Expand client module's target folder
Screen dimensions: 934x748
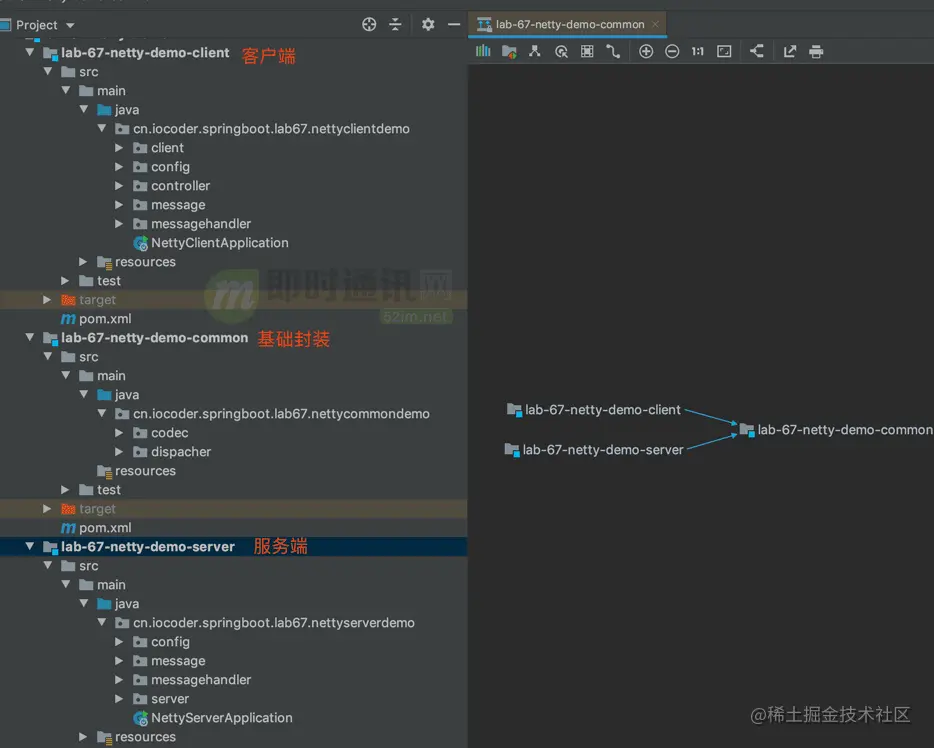click(x=47, y=300)
